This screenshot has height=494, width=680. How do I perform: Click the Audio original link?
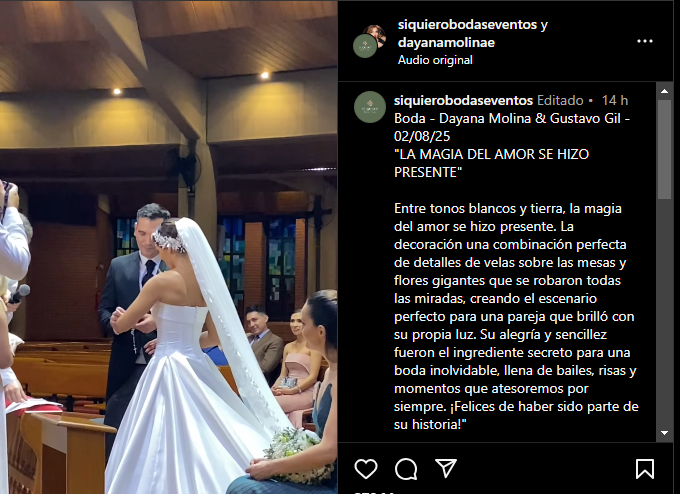pos(435,60)
